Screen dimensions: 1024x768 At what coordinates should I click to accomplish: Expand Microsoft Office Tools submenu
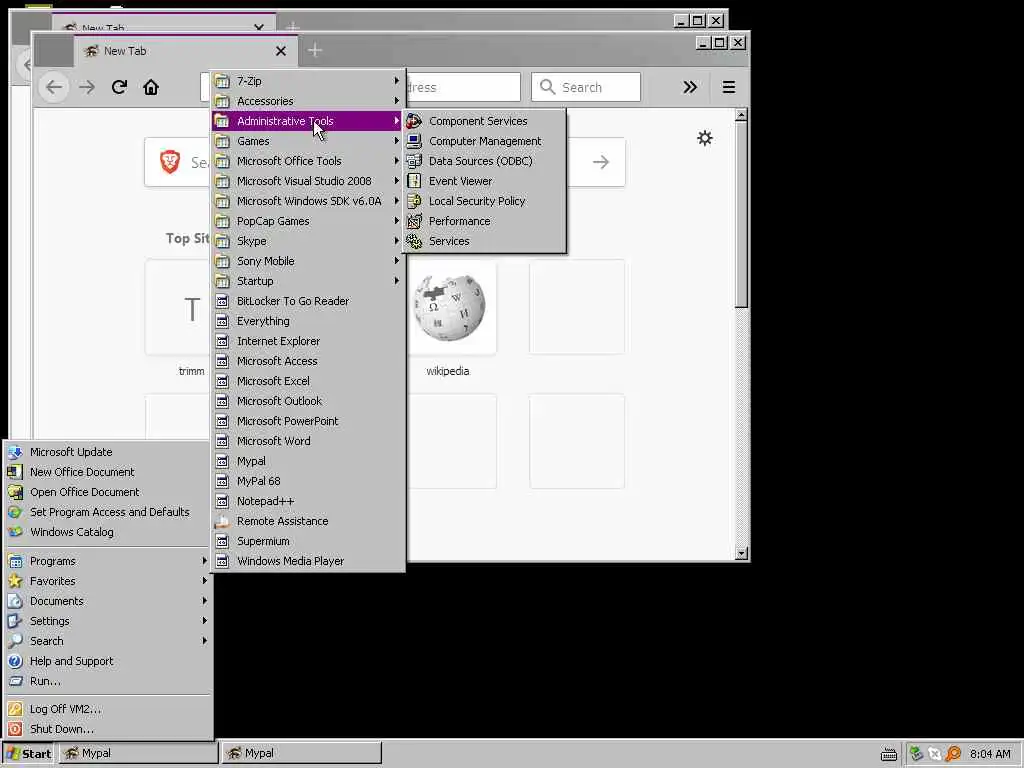[x=308, y=161]
